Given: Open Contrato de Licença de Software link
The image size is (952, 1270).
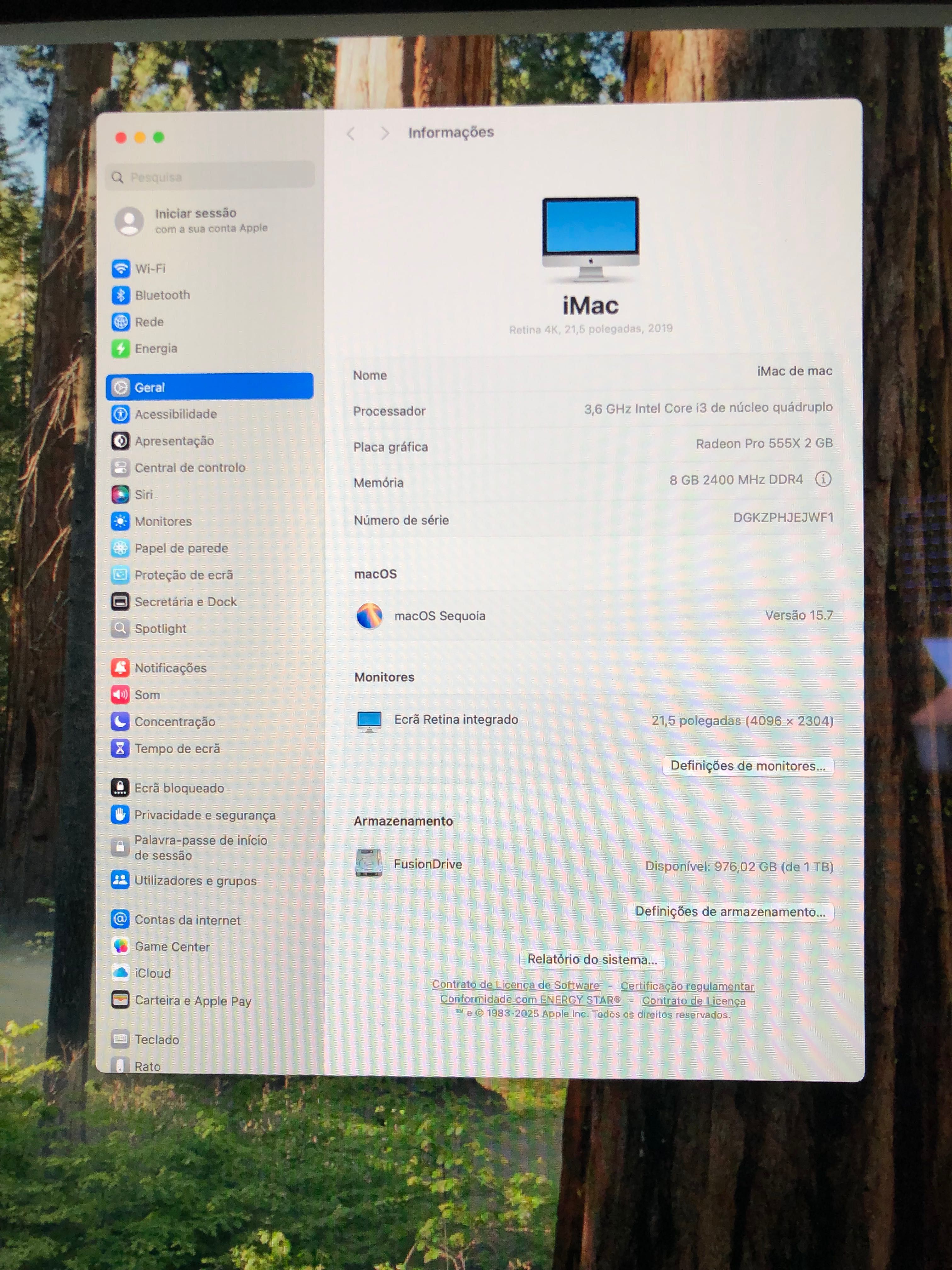Looking at the screenshot, I should (515, 985).
